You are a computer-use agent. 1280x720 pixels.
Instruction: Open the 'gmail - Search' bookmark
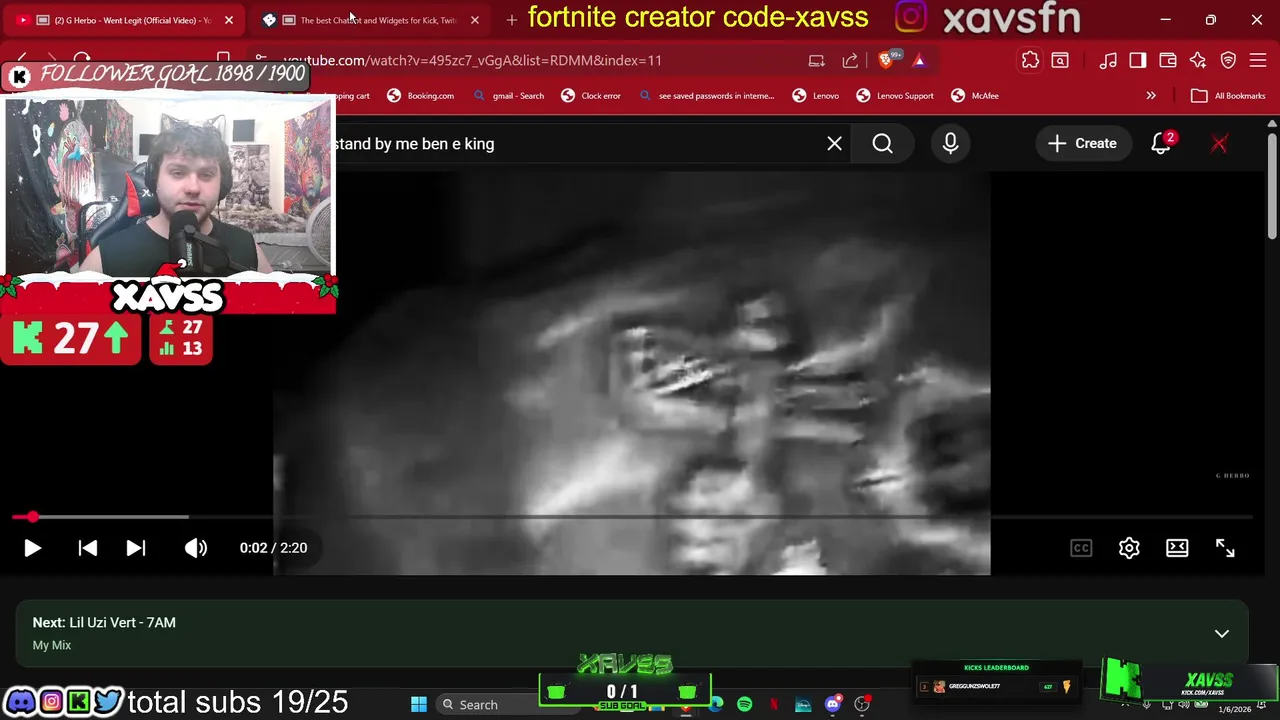point(509,96)
